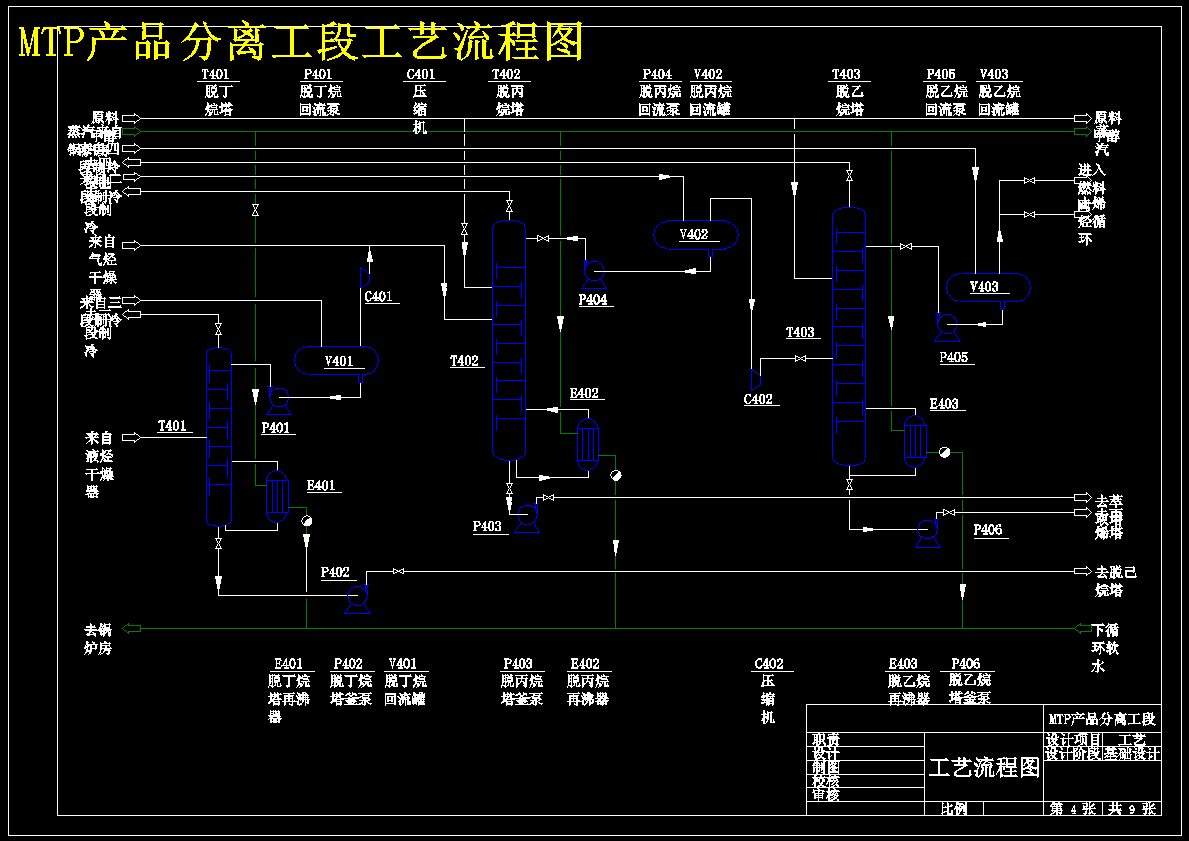Select the T402 depropanizer column symbol

tap(509, 340)
